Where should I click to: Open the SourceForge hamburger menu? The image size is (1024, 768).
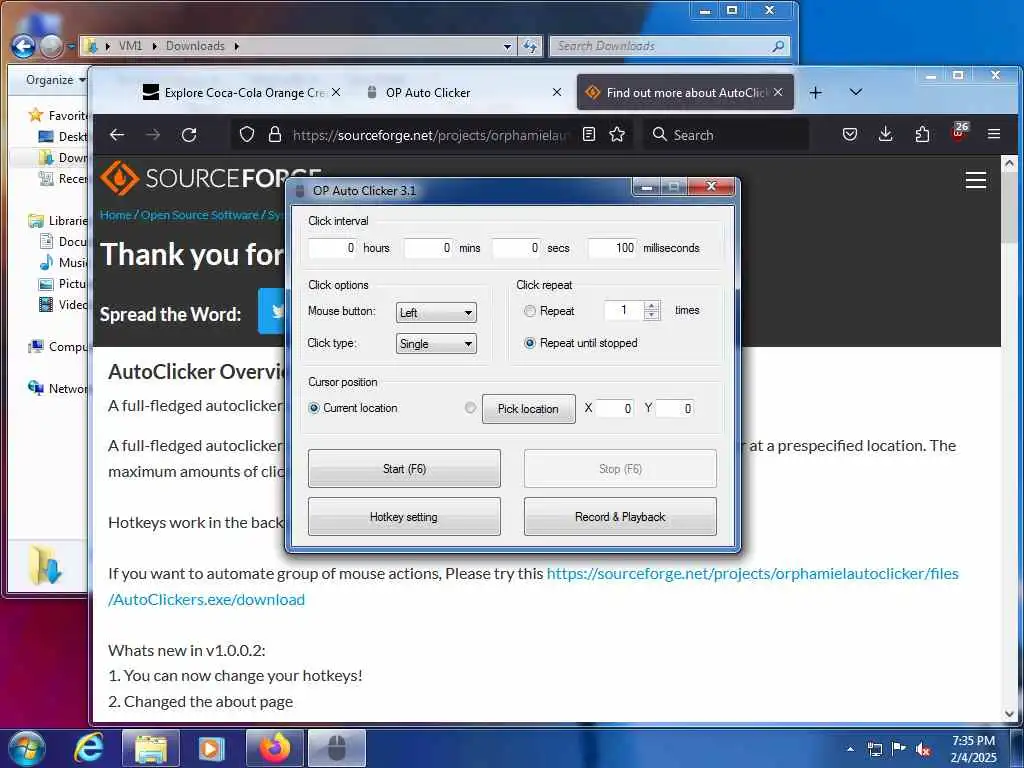click(x=976, y=180)
